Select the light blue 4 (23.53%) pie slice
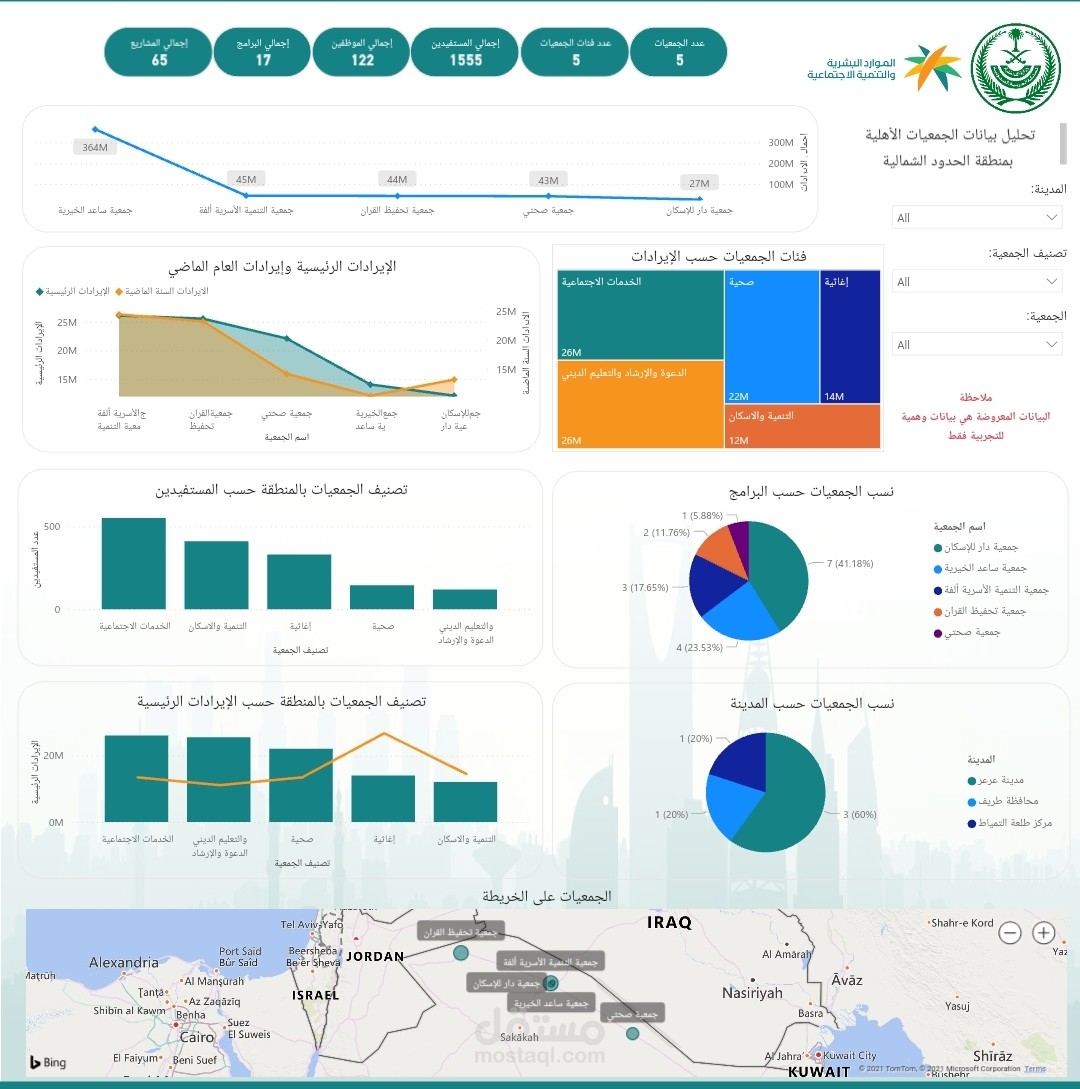Screen dimensions: 1080x1089 pos(740,615)
